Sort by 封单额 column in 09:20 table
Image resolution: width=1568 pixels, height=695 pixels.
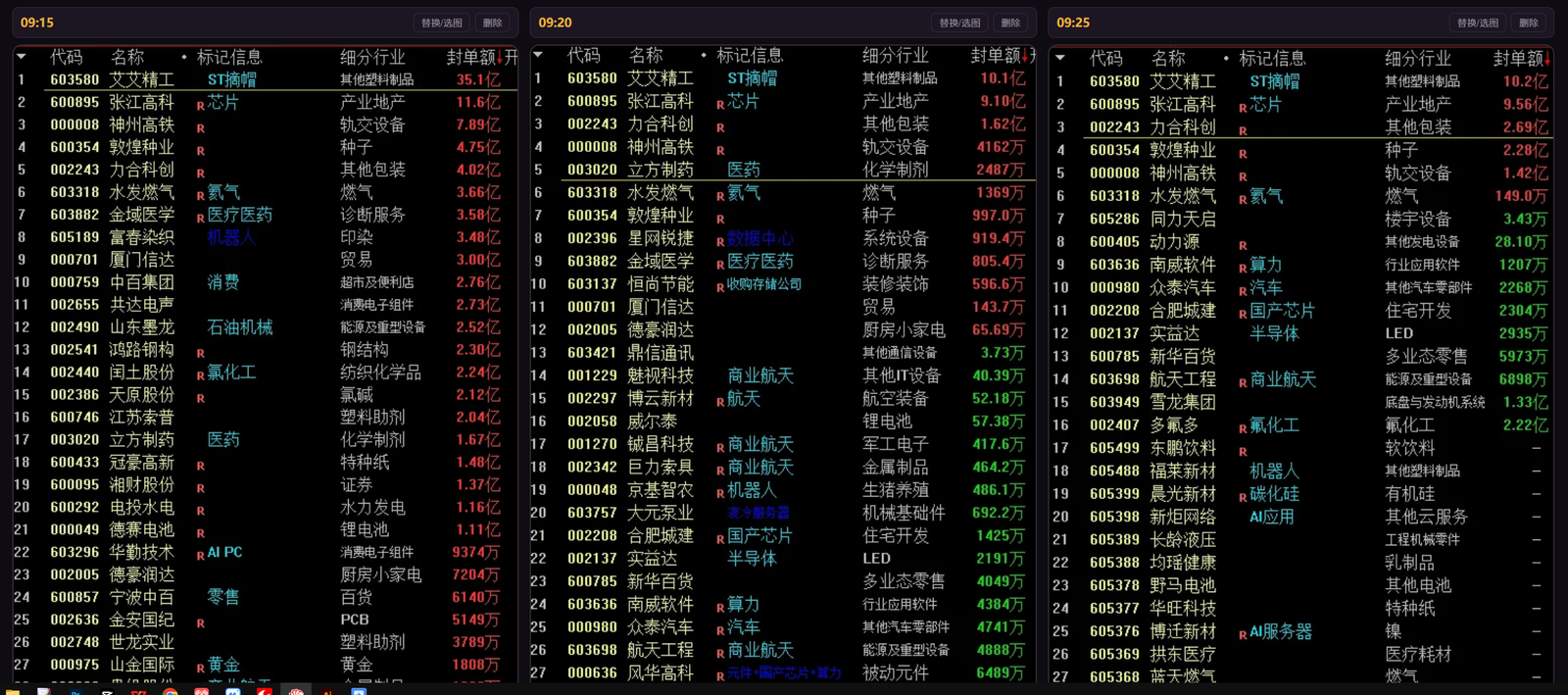(997, 55)
